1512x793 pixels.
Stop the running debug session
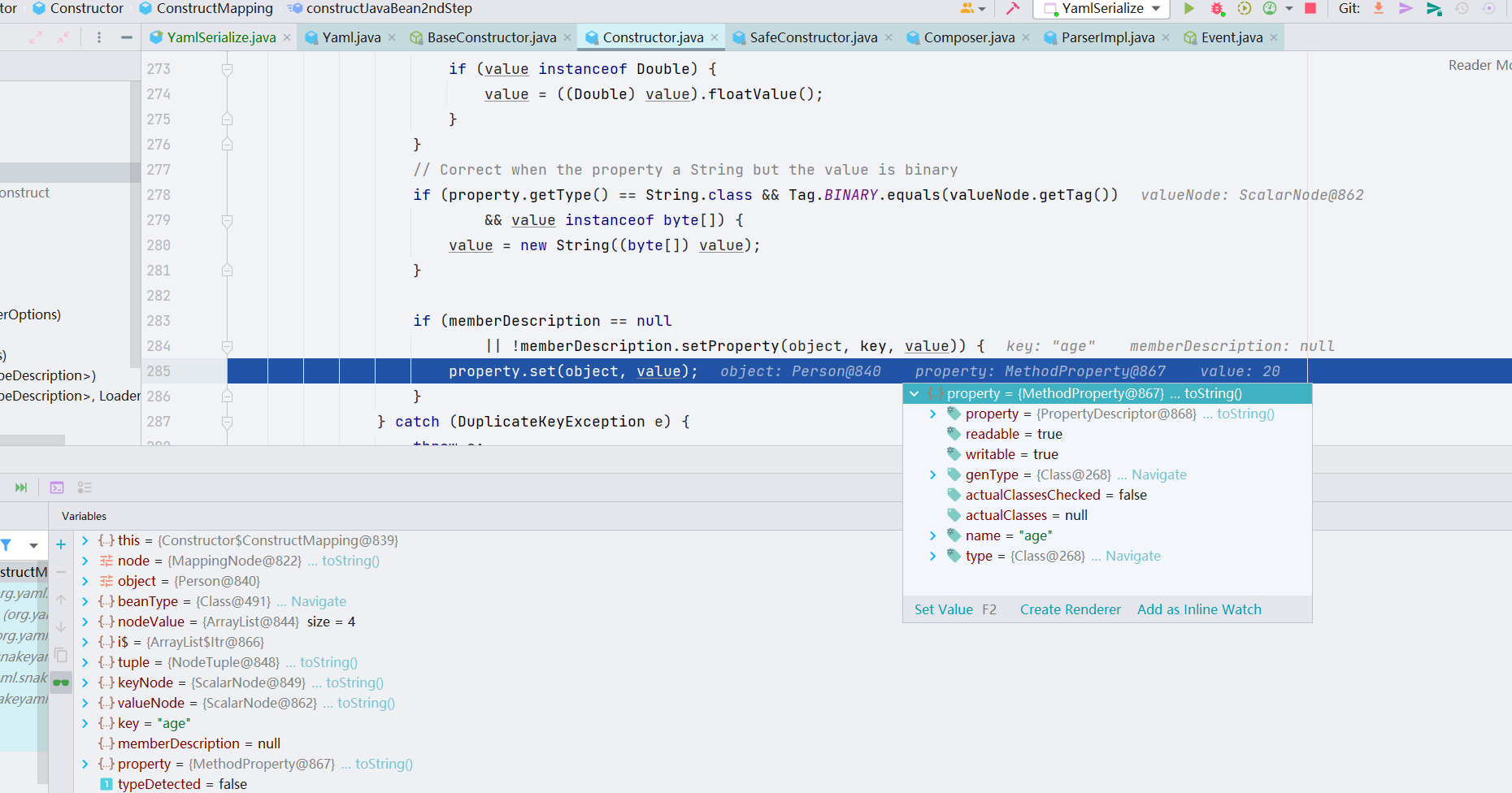(x=1310, y=8)
